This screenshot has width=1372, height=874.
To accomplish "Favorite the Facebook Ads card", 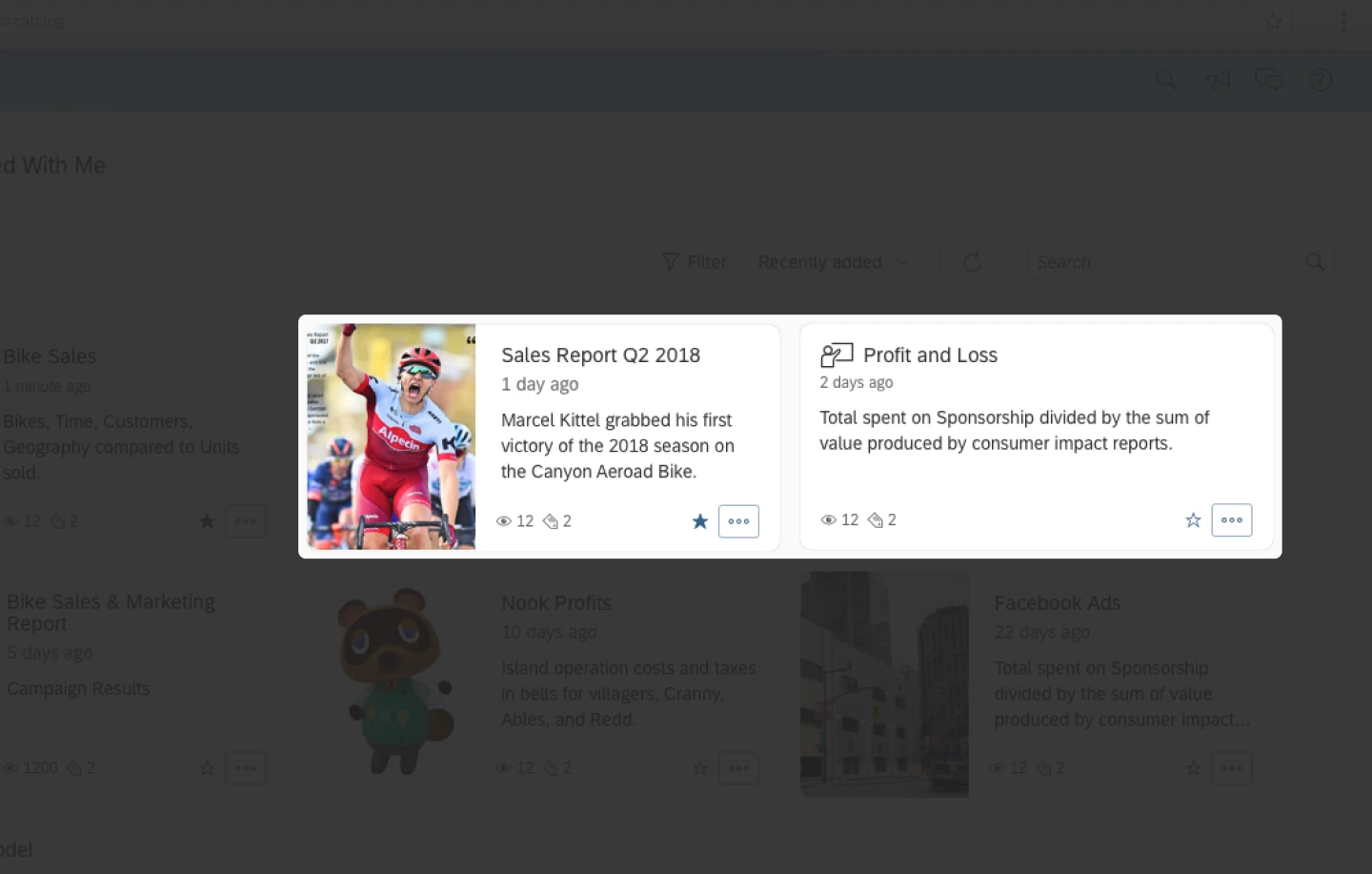I will [x=1193, y=768].
